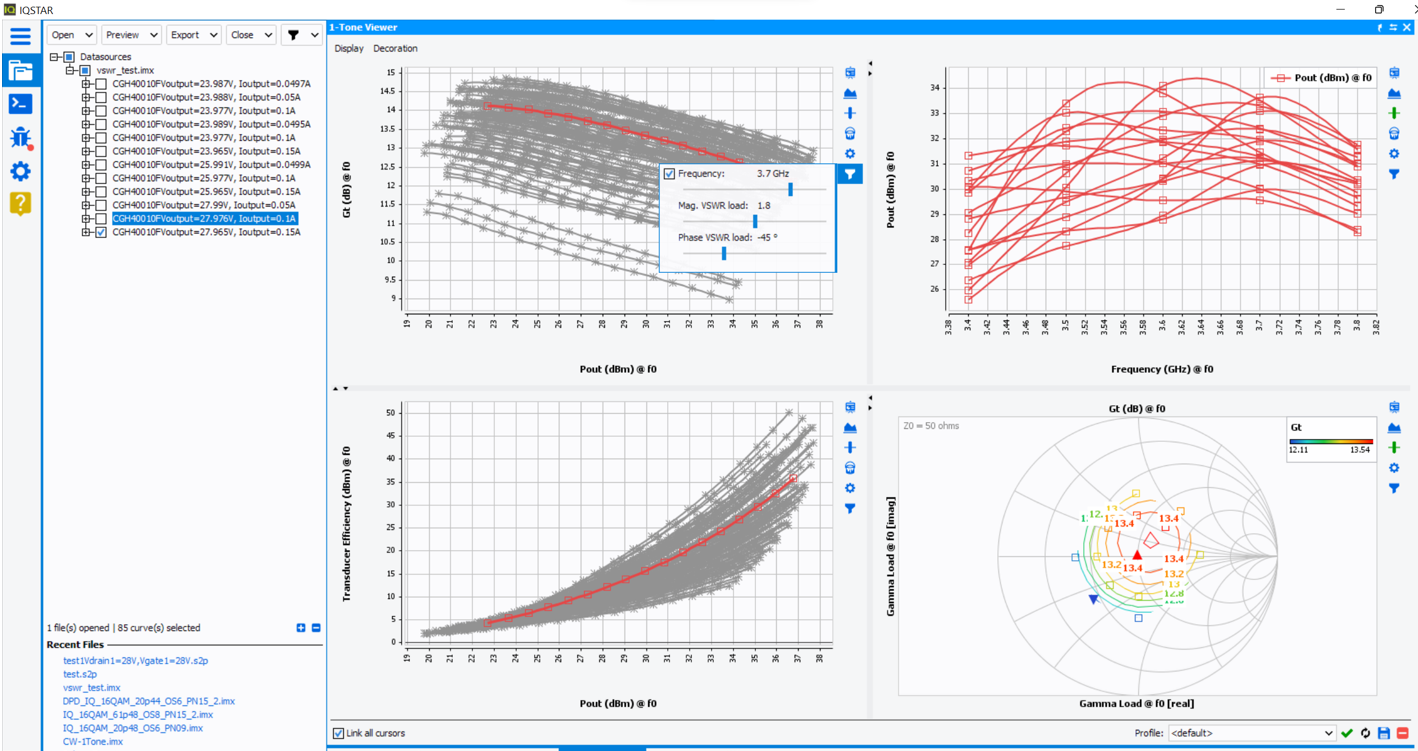Click gear icon on Pout vs Frequency plot

1394,154
